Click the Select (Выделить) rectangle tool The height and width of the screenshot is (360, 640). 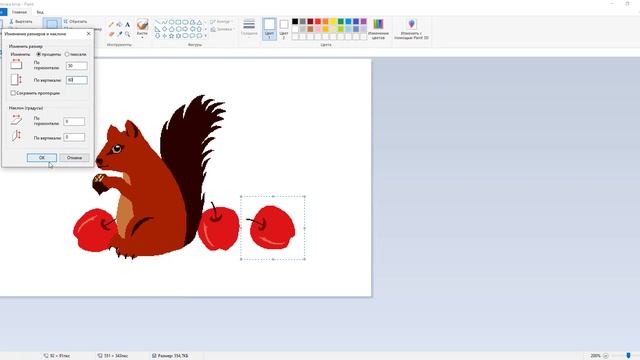coord(52,24)
